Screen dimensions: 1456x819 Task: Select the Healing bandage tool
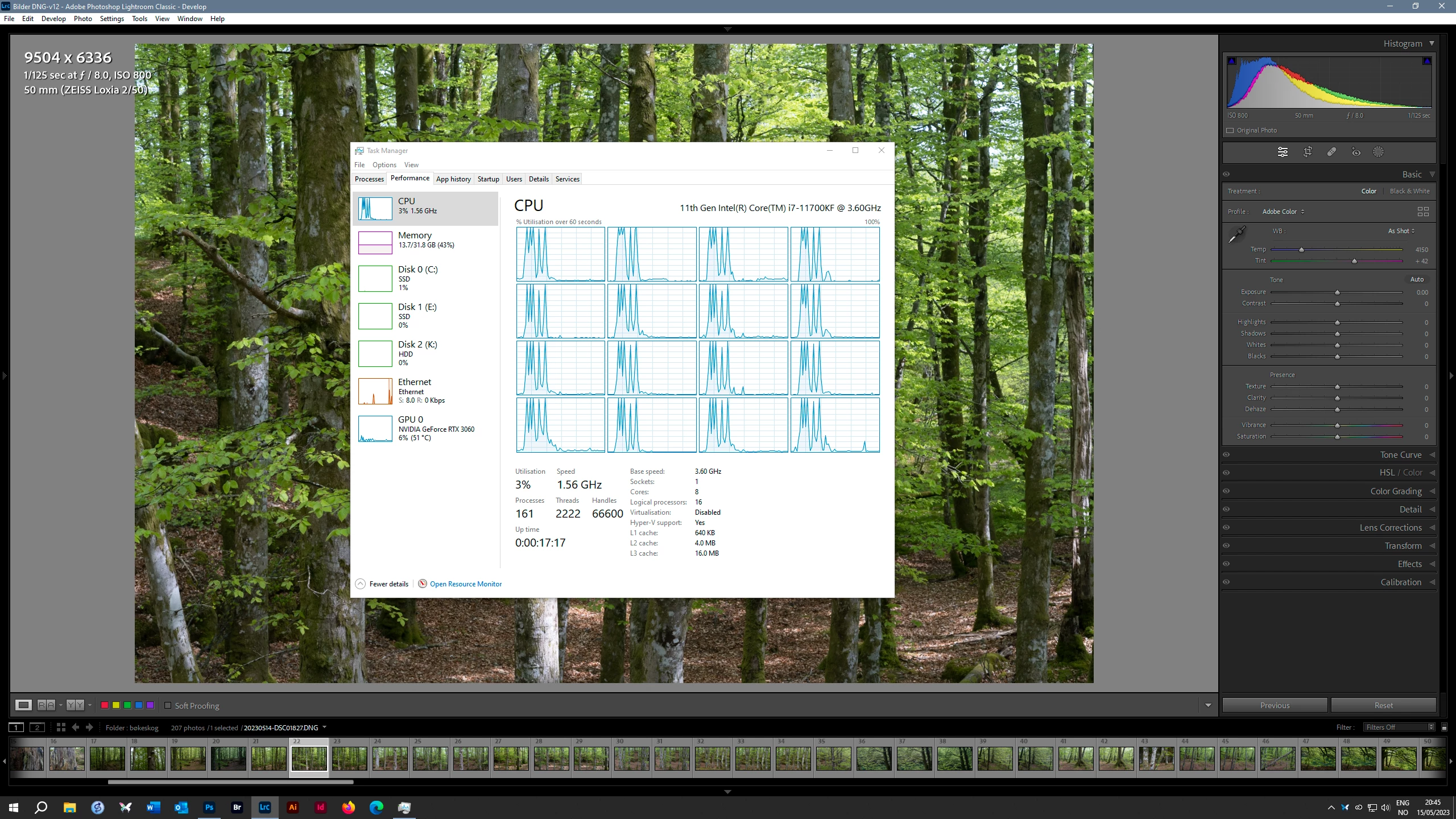point(1331,152)
